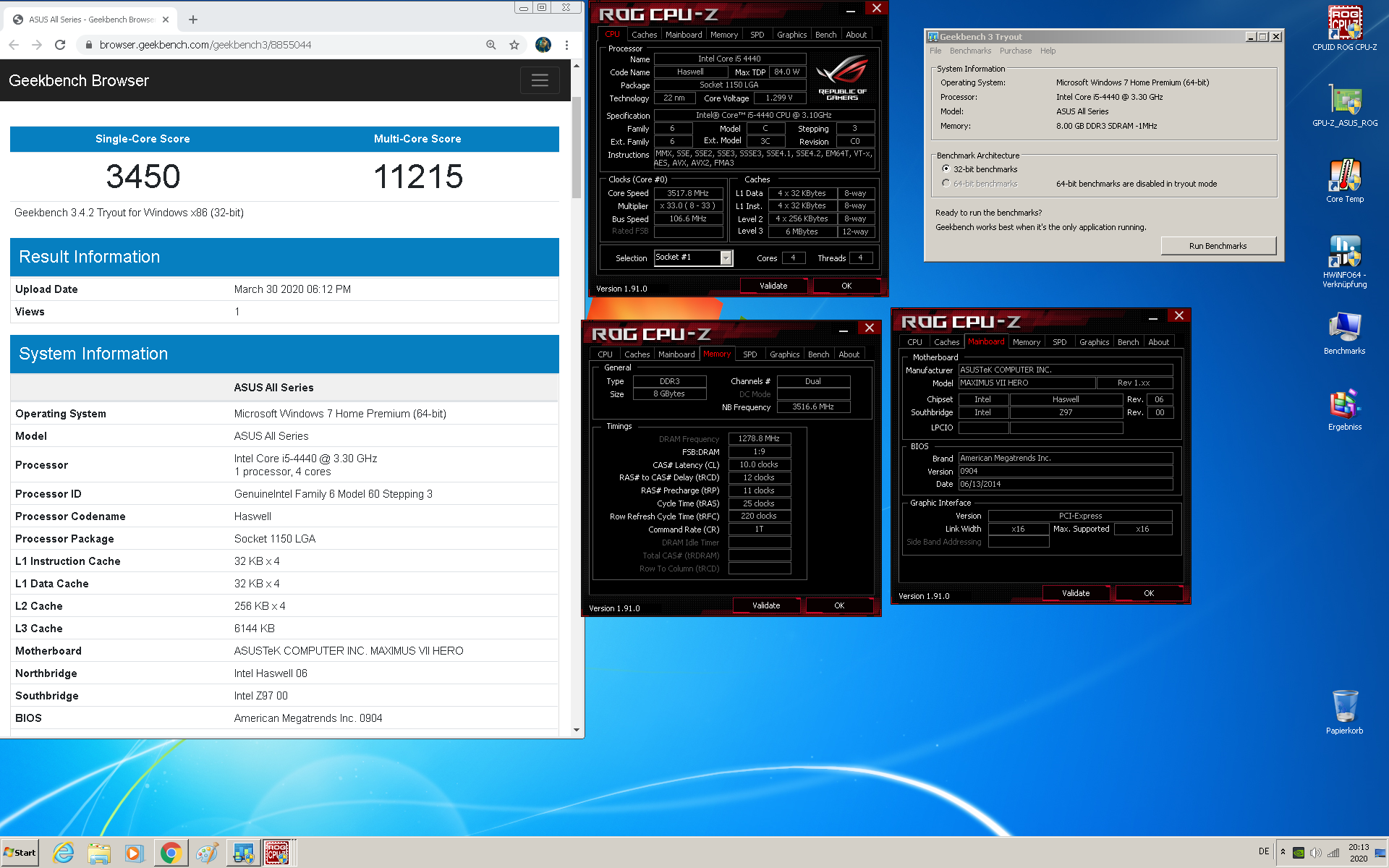1389x868 pixels.
Task: Open Geekbench Benchmarks menu
Action: (970, 51)
